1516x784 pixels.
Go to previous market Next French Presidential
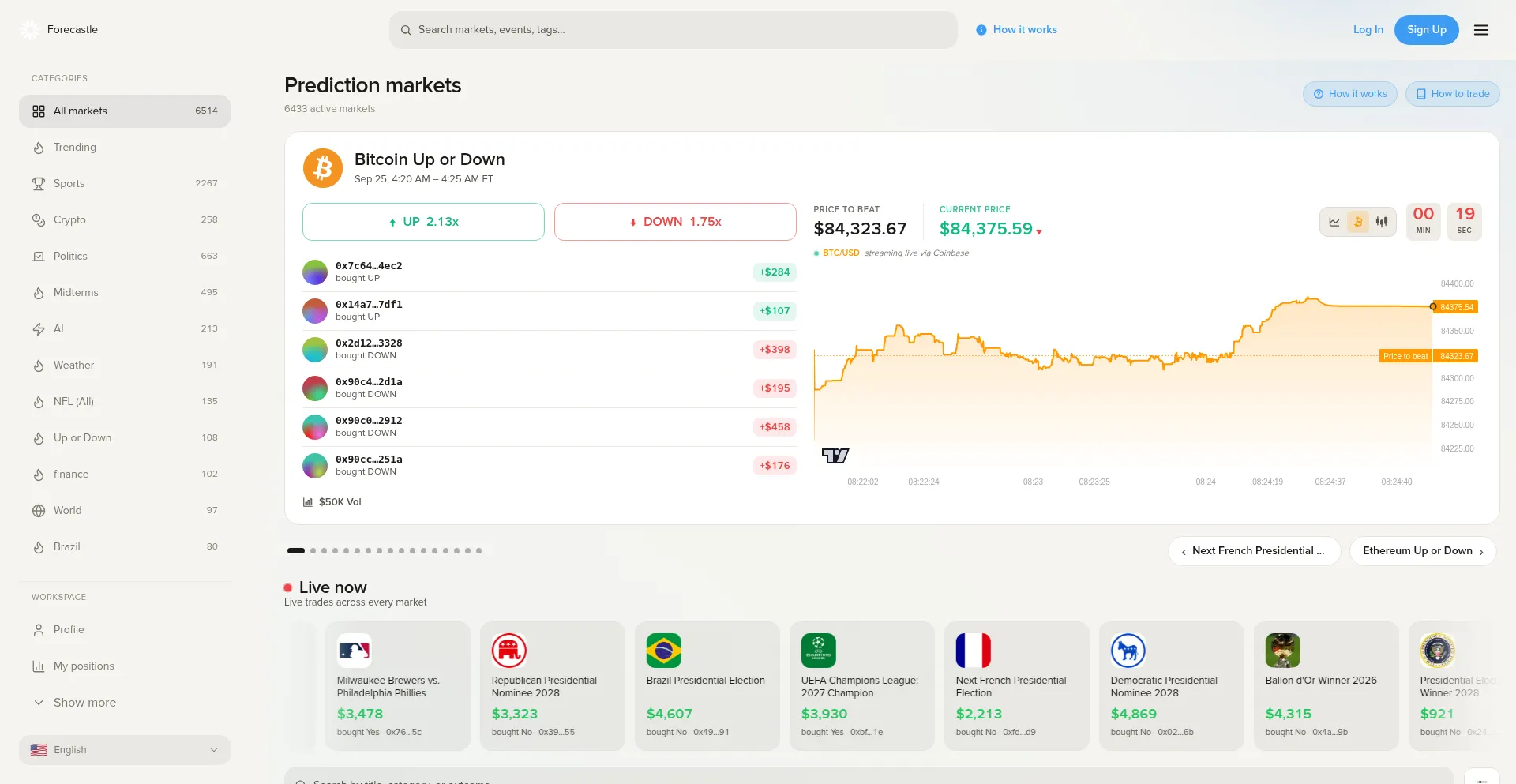point(1255,551)
